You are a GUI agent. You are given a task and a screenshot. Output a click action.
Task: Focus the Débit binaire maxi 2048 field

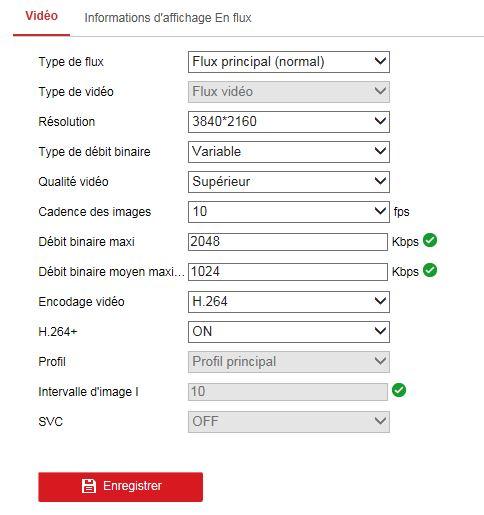click(288, 242)
